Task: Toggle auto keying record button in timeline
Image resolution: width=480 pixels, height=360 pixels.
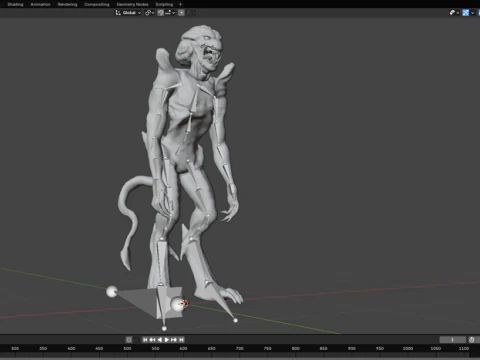Action: tap(129, 340)
